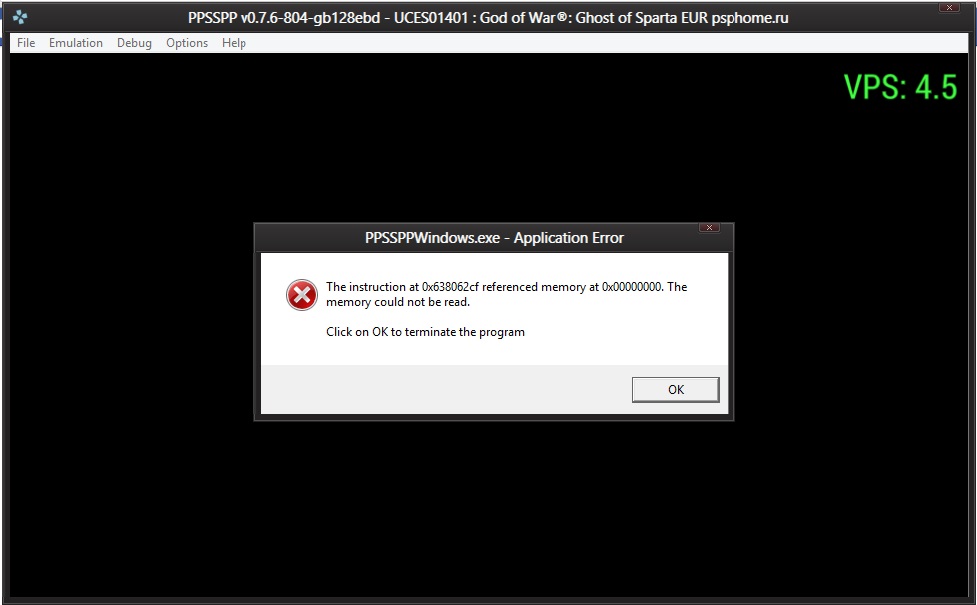
Task: Click the green VPS counter overlay
Action: click(900, 87)
